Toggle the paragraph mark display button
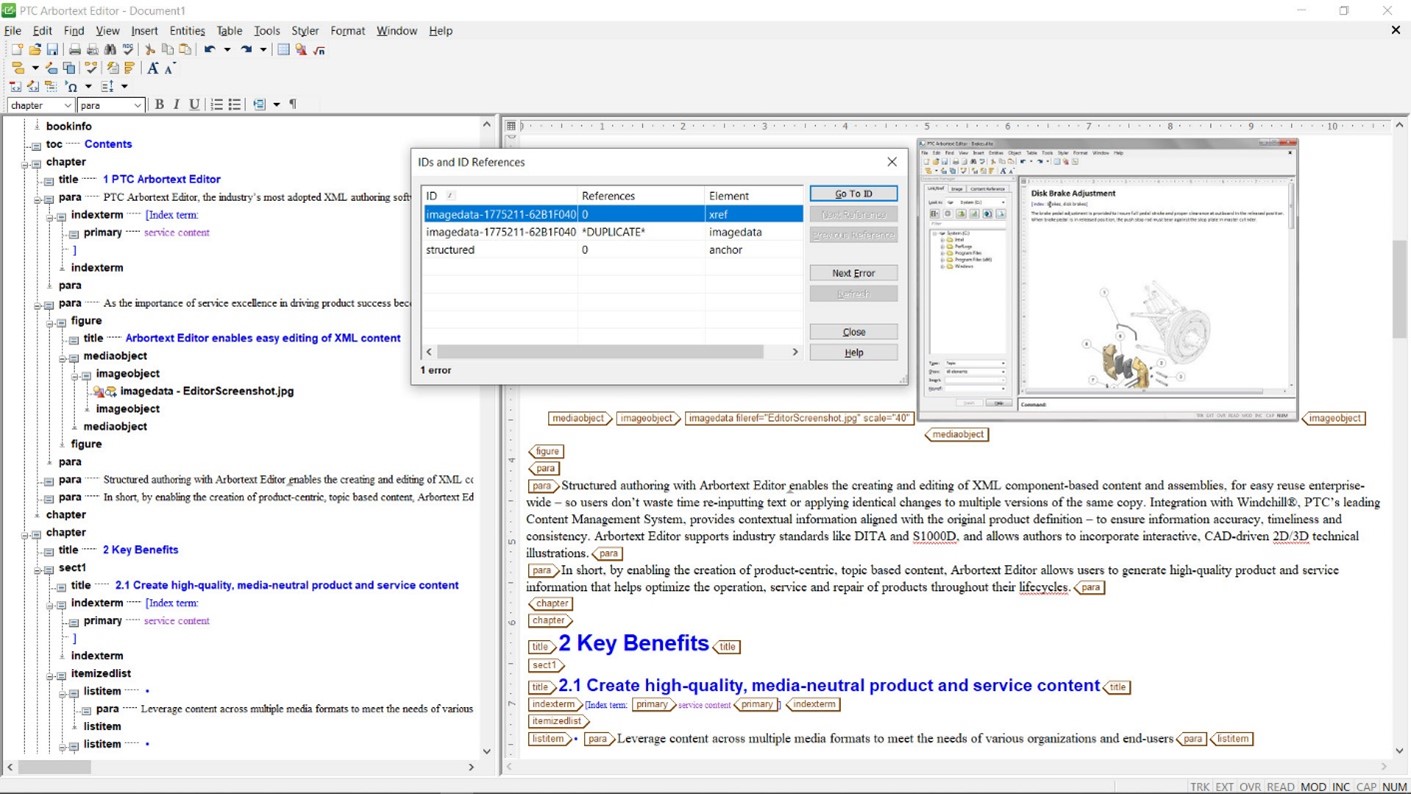The width and height of the screenshot is (1411, 794). 293,104
